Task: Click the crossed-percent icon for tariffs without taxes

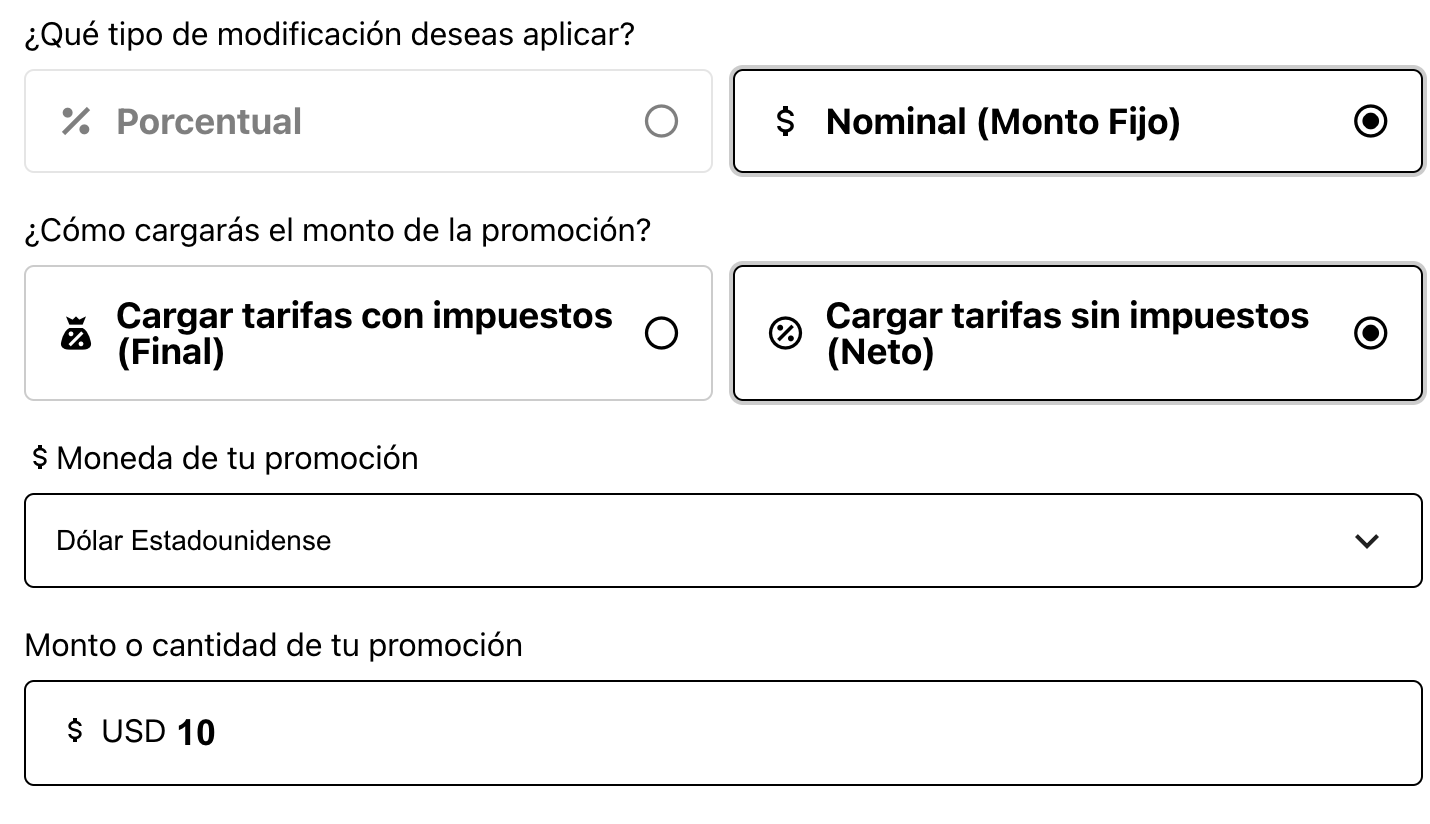Action: 785,333
